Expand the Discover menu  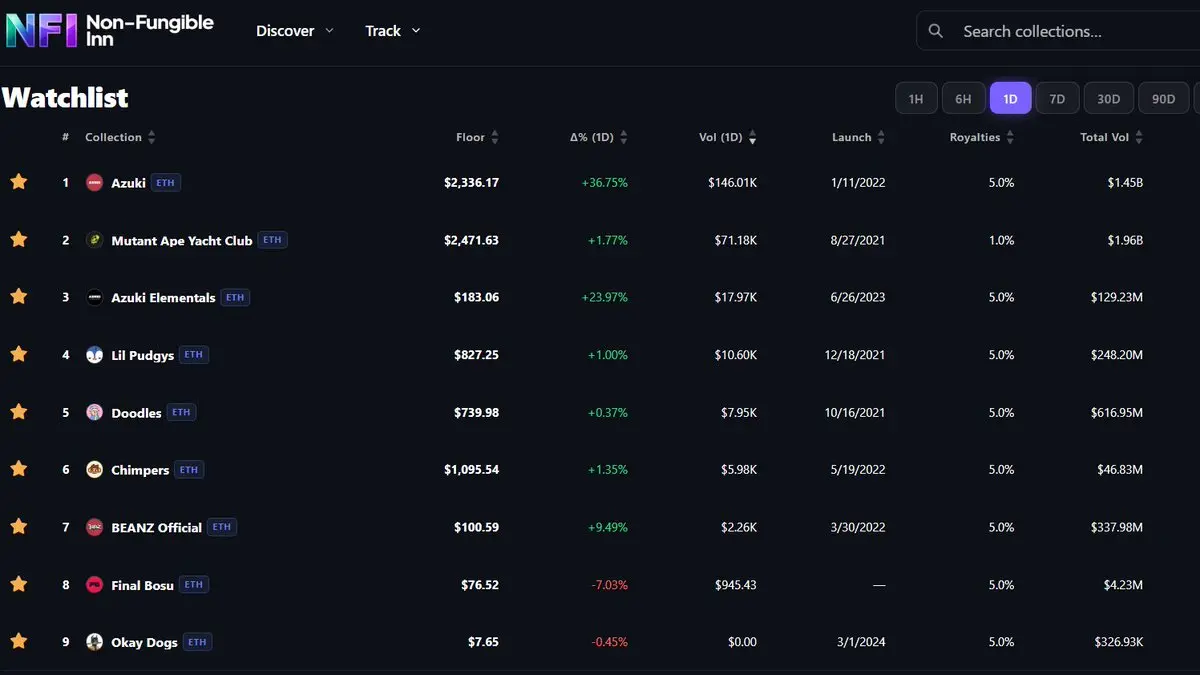[295, 31]
